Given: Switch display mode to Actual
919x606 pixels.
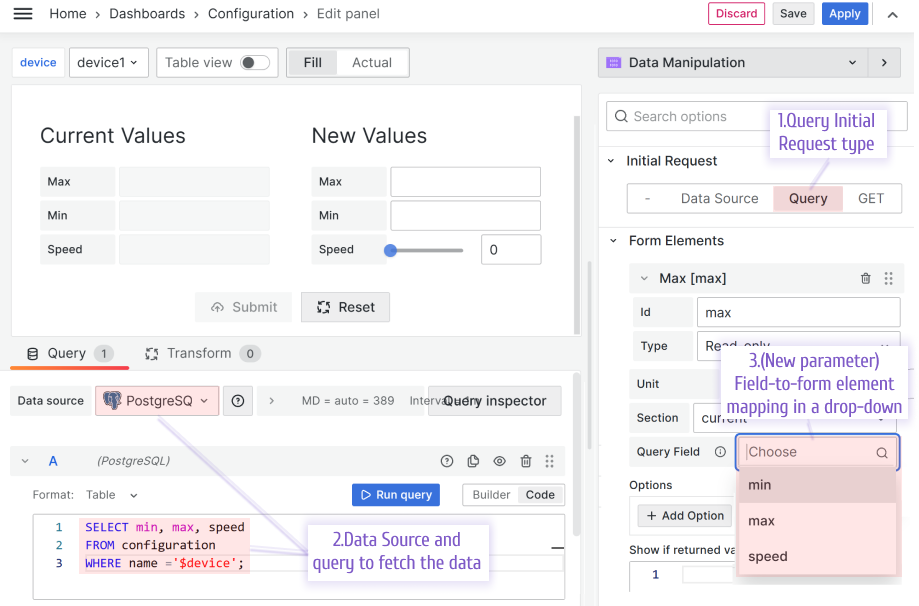Looking at the screenshot, I should tap(371, 61).
